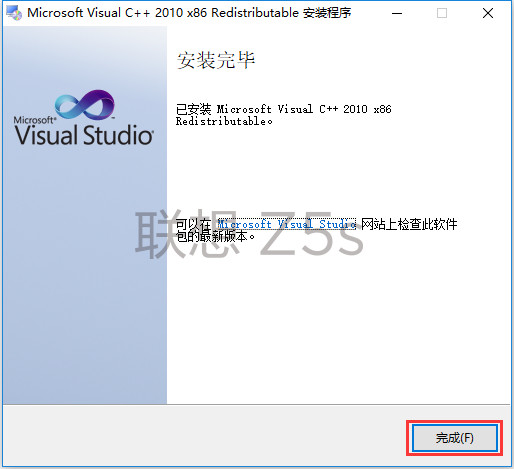Click the 完成(F) button
The width and height of the screenshot is (514, 469).
(455, 438)
